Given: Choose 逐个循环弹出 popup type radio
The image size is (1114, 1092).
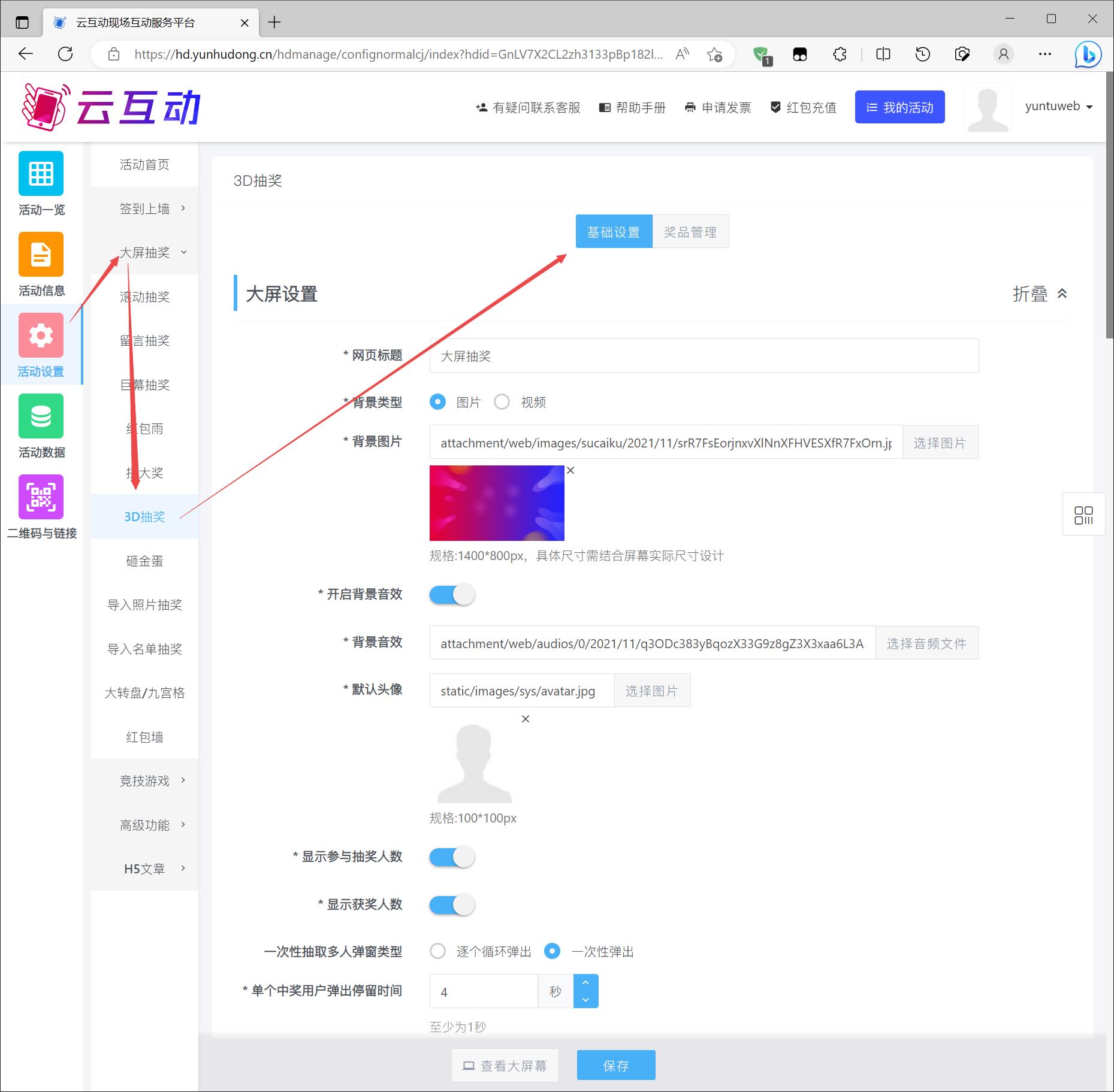Looking at the screenshot, I should pyautogui.click(x=438, y=951).
